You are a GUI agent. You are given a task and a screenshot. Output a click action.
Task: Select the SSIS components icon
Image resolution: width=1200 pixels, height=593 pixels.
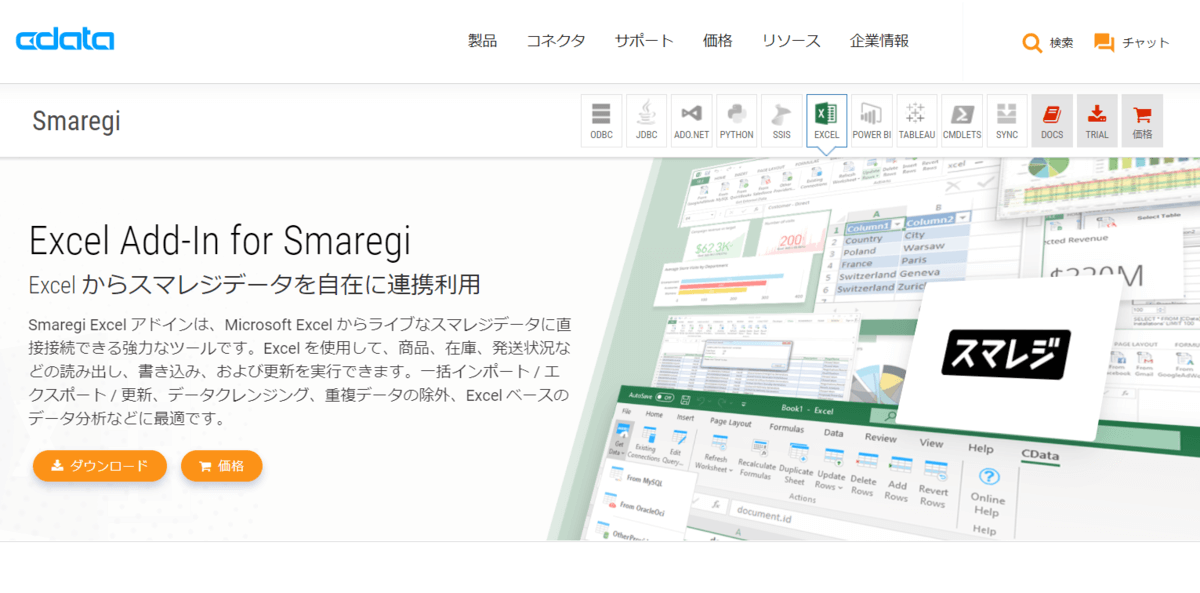tap(781, 121)
